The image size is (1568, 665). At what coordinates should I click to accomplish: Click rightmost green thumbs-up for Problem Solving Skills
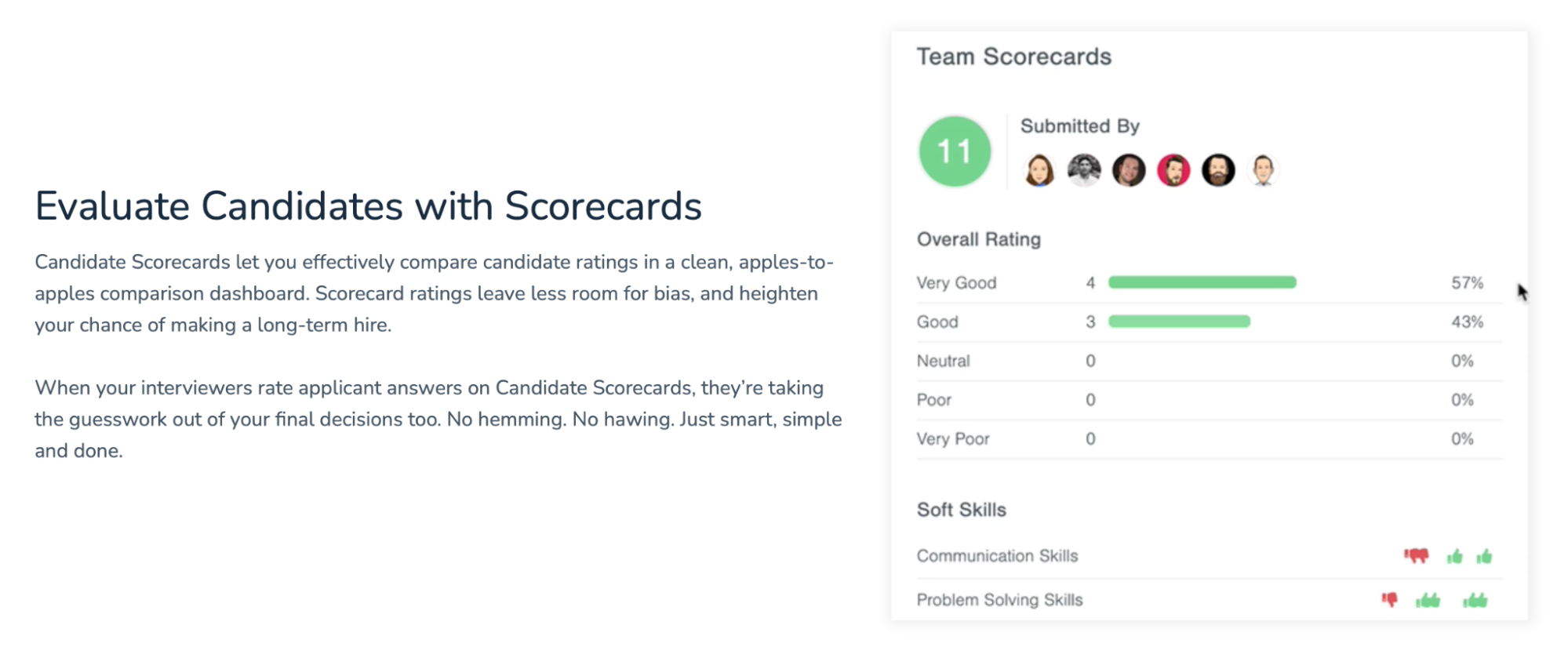tap(1475, 601)
